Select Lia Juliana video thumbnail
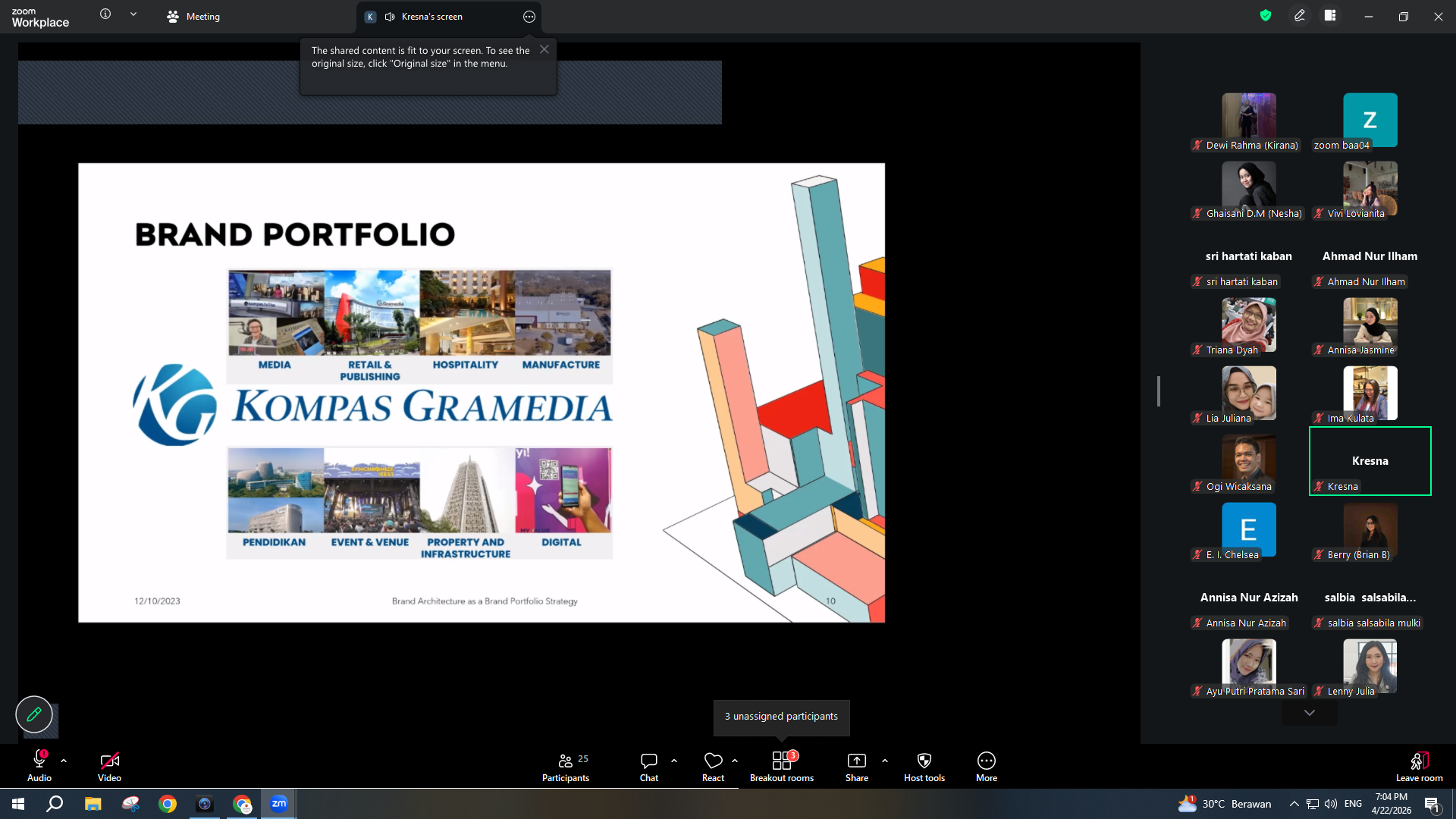 click(x=1249, y=393)
